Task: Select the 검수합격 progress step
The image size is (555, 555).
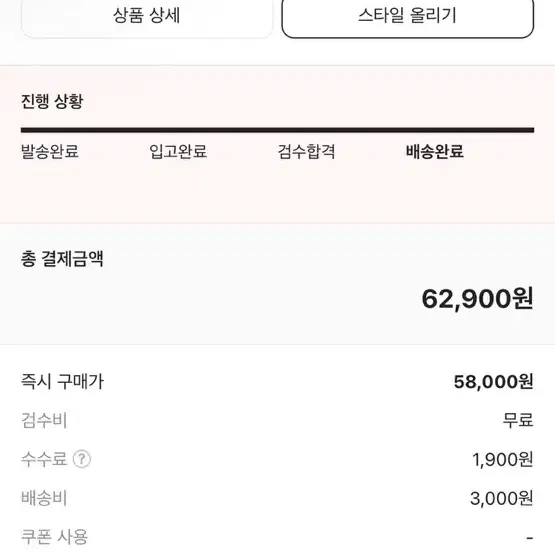Action: point(306,151)
